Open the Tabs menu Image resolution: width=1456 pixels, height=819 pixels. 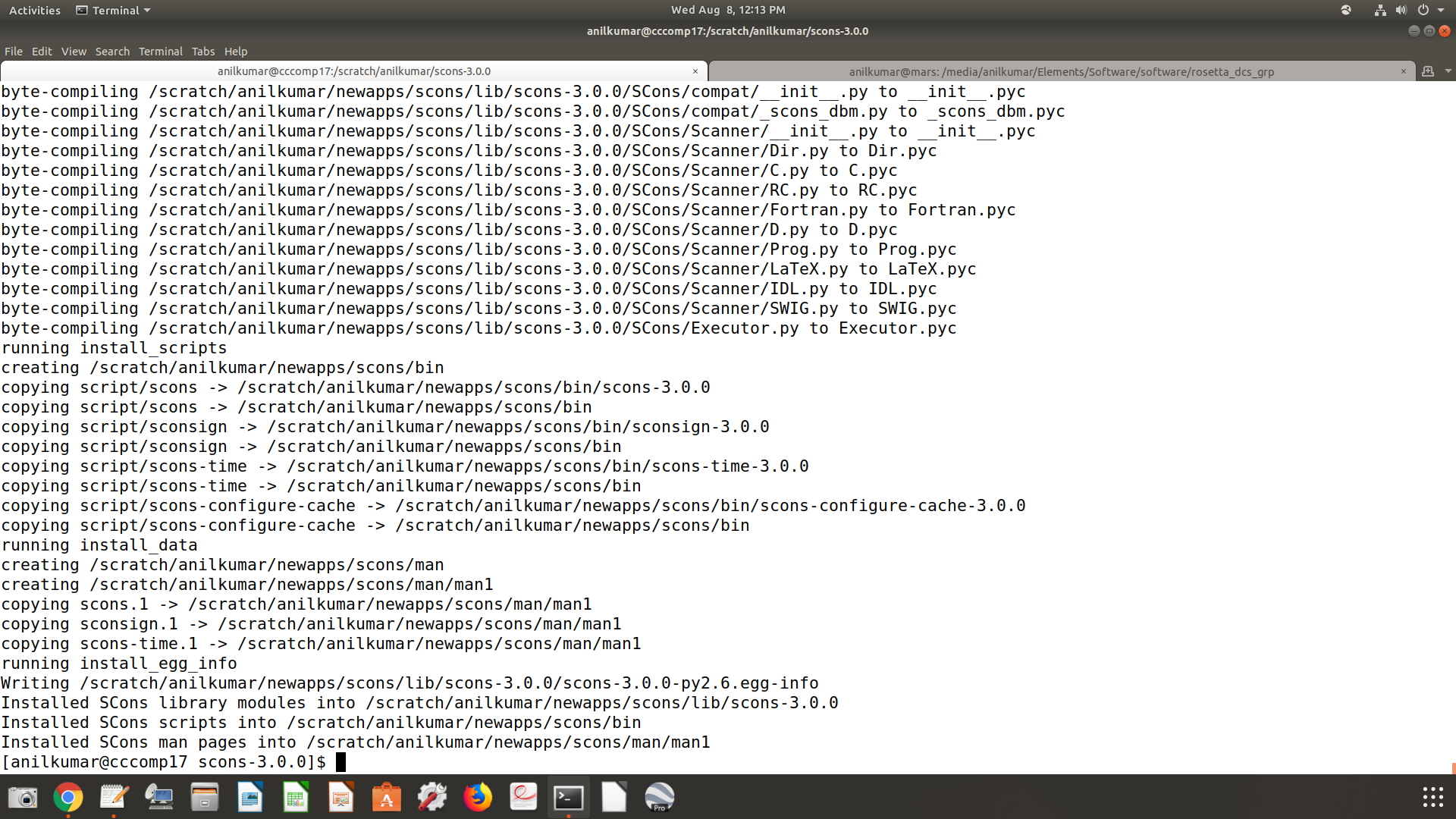(202, 52)
